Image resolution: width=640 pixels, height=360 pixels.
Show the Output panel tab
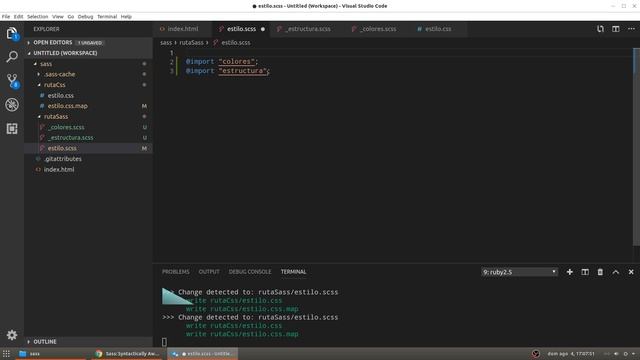pos(209,272)
